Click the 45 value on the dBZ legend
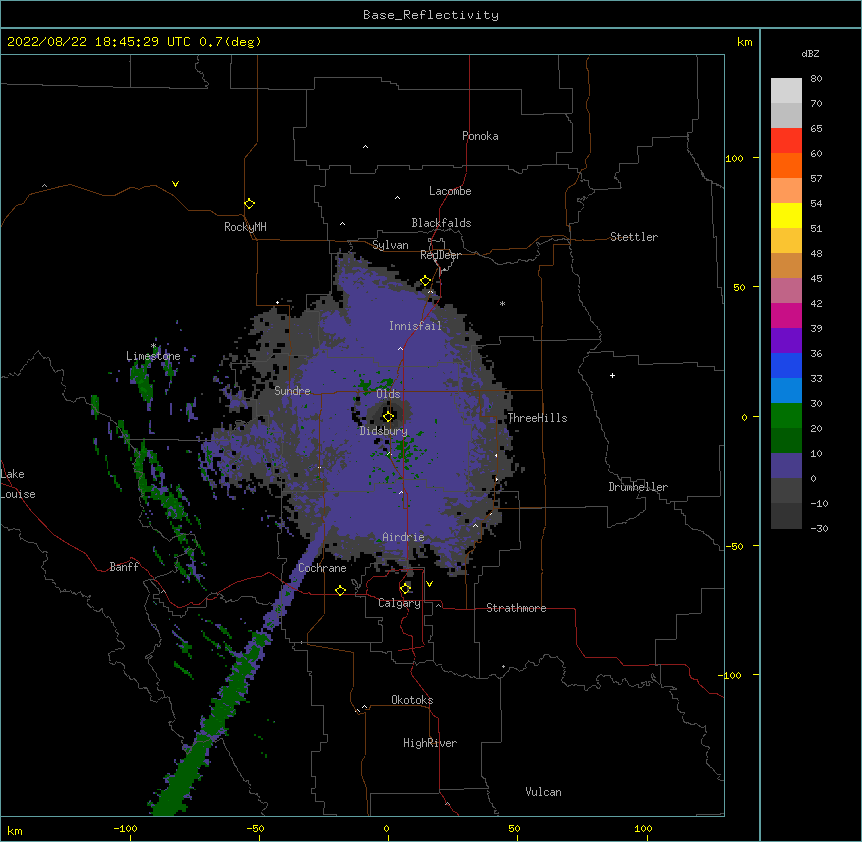 click(x=816, y=279)
